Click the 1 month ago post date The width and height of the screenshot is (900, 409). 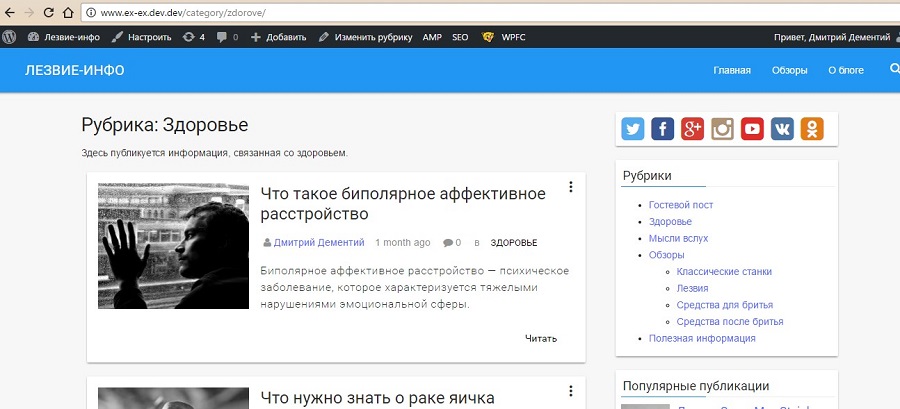tap(402, 243)
